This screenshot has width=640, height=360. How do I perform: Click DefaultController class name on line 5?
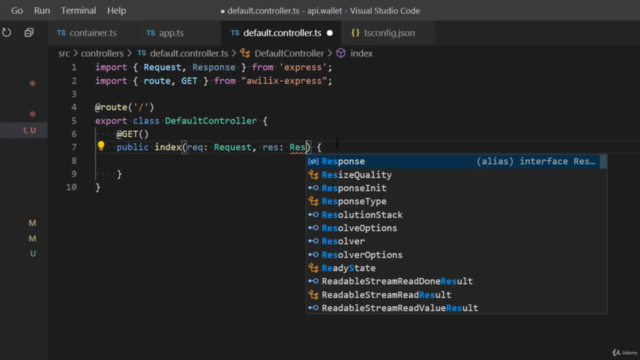tap(211, 121)
